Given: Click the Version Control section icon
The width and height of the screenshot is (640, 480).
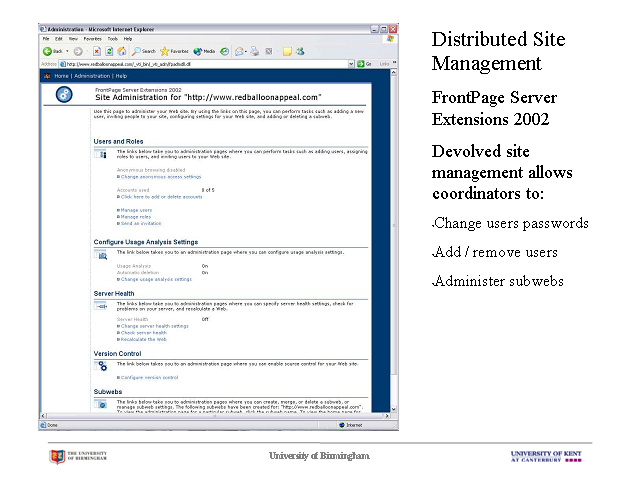Looking at the screenshot, I should [x=101, y=367].
